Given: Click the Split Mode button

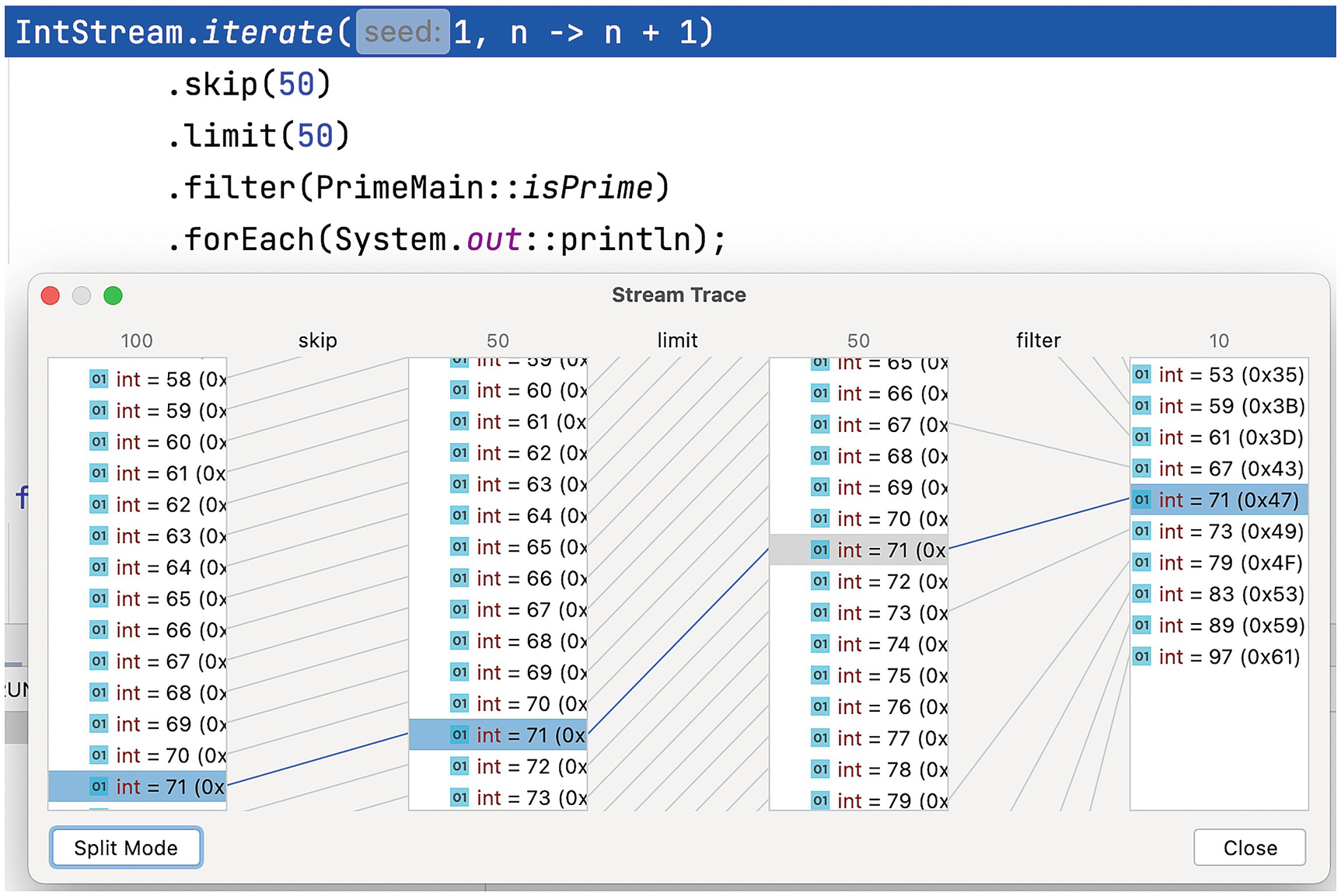Looking at the screenshot, I should click(126, 847).
